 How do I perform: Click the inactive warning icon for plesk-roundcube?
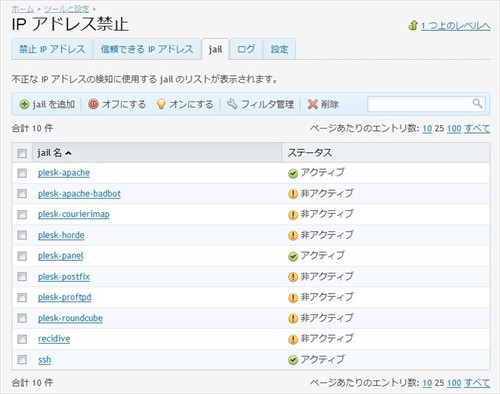[x=293, y=319]
